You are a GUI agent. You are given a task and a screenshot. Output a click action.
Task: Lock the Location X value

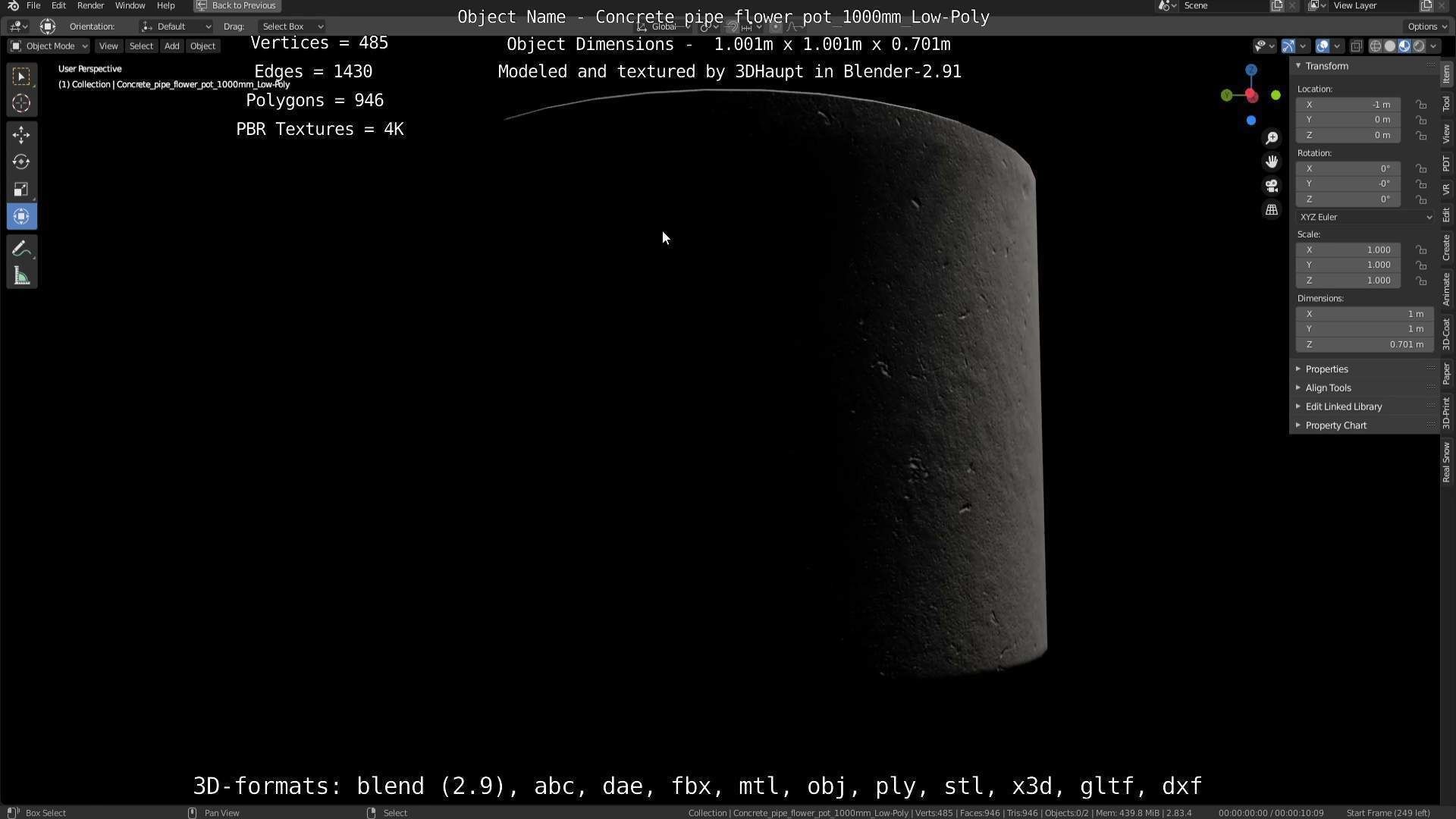coord(1421,105)
